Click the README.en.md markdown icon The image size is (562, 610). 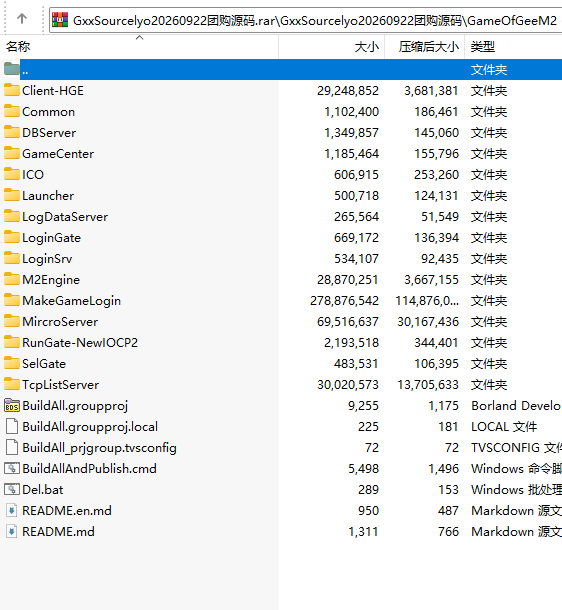point(12,510)
